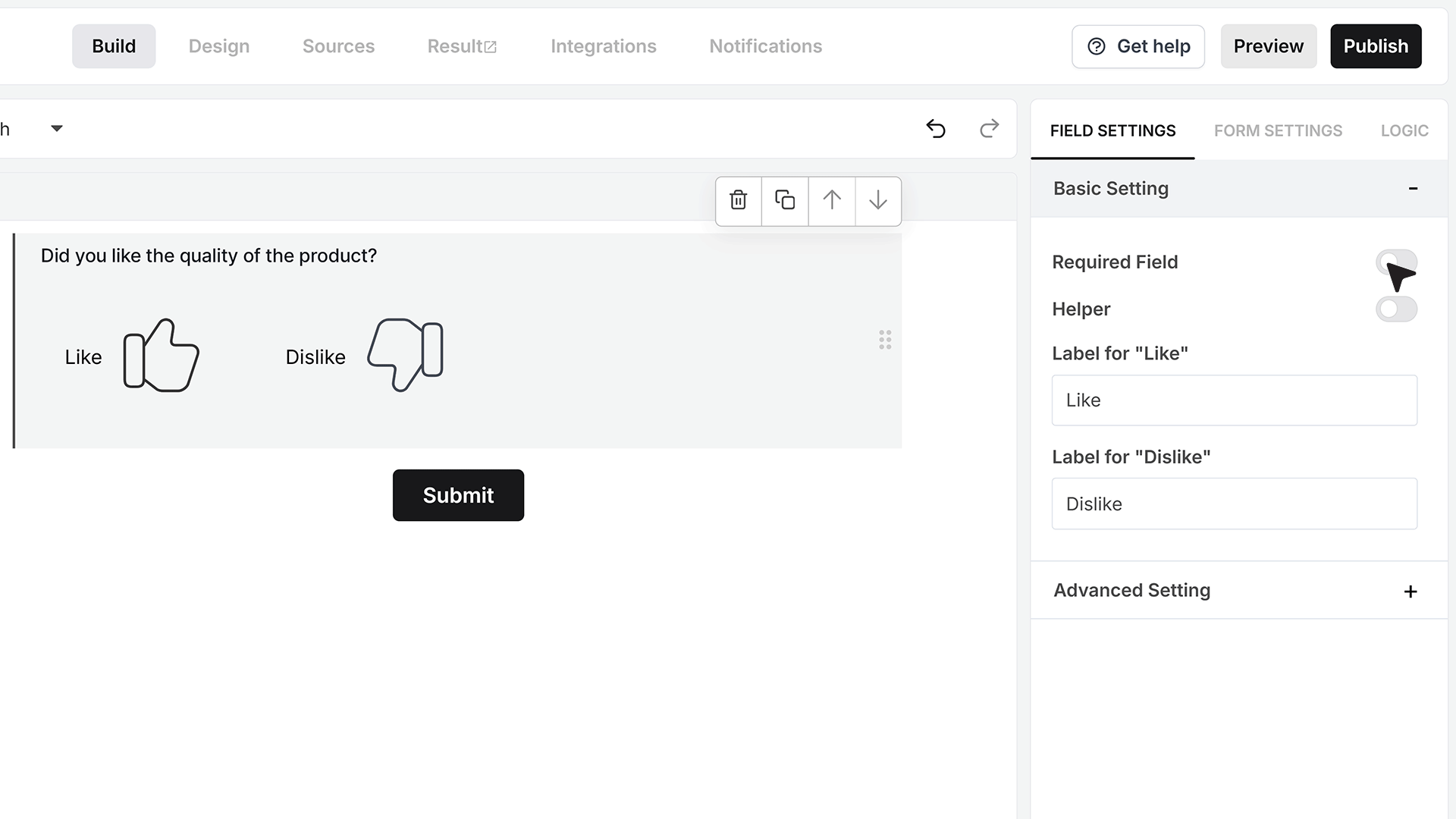Click the thumbs down Dislike icon

point(406,355)
